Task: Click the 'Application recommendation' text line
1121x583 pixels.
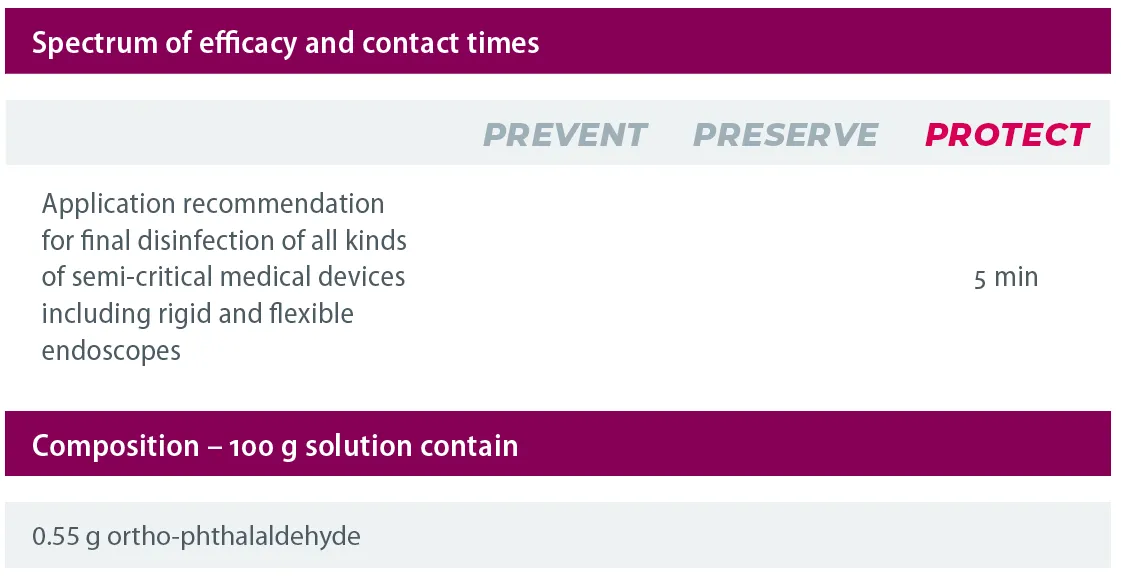Action: click(213, 204)
